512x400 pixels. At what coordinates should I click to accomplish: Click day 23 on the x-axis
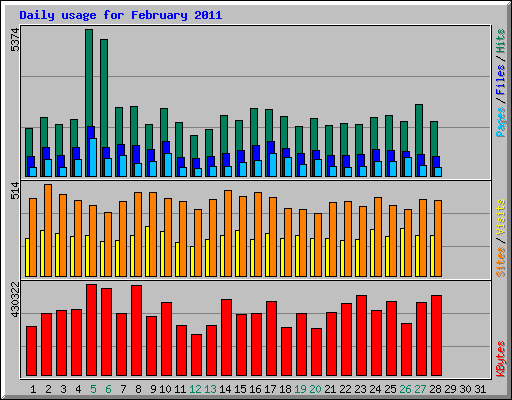pos(360,389)
